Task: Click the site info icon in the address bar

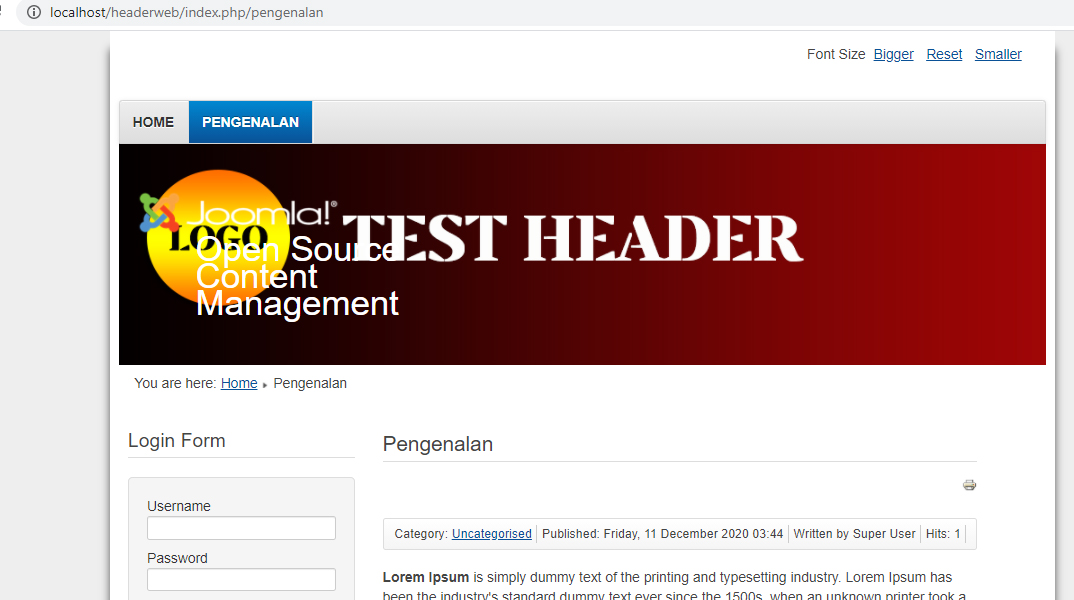Action: [34, 13]
